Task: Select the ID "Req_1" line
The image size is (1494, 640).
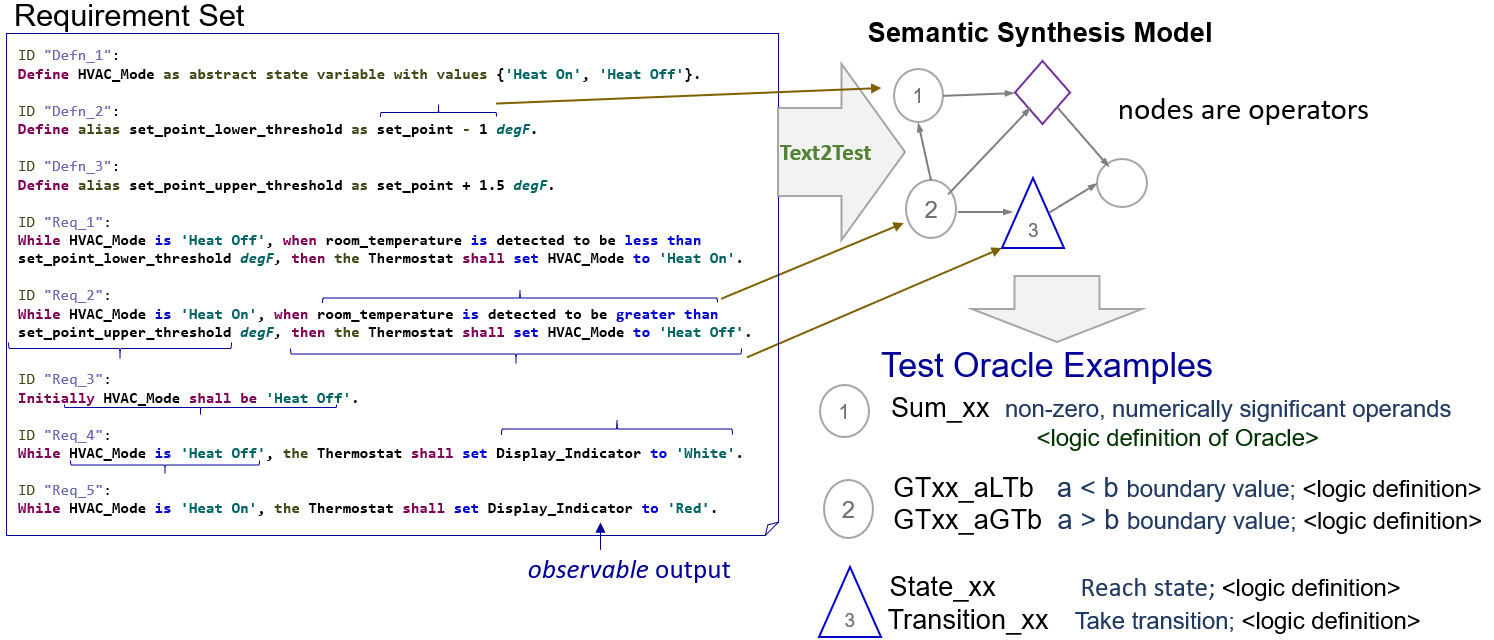Action: coord(64,223)
